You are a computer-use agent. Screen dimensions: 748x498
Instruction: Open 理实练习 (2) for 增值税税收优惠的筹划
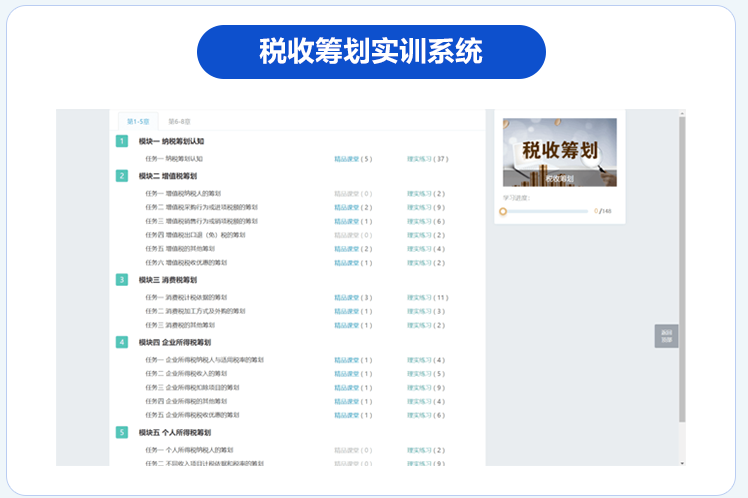point(426,263)
